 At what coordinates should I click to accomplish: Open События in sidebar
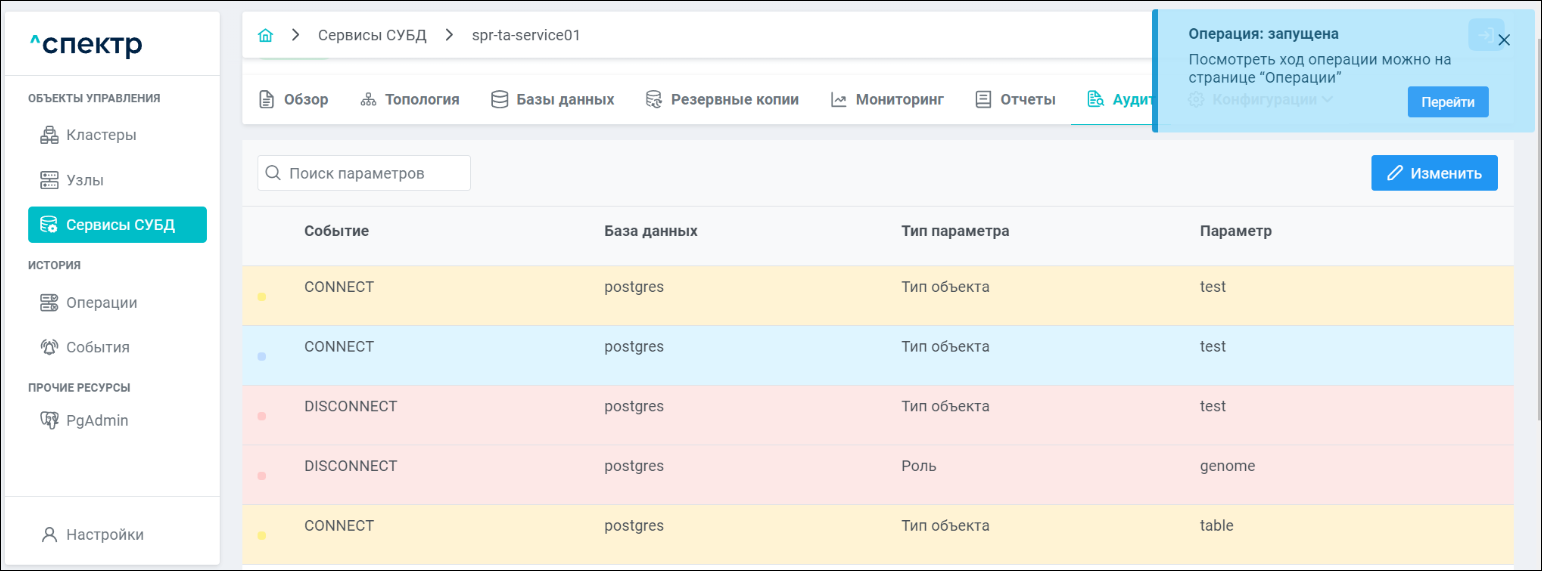click(97, 348)
